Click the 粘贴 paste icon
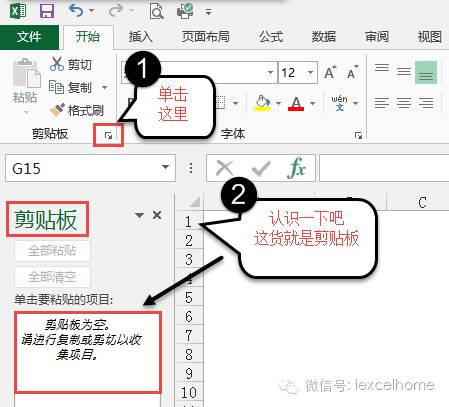Viewport: 449px width, 407px height. pos(26,74)
